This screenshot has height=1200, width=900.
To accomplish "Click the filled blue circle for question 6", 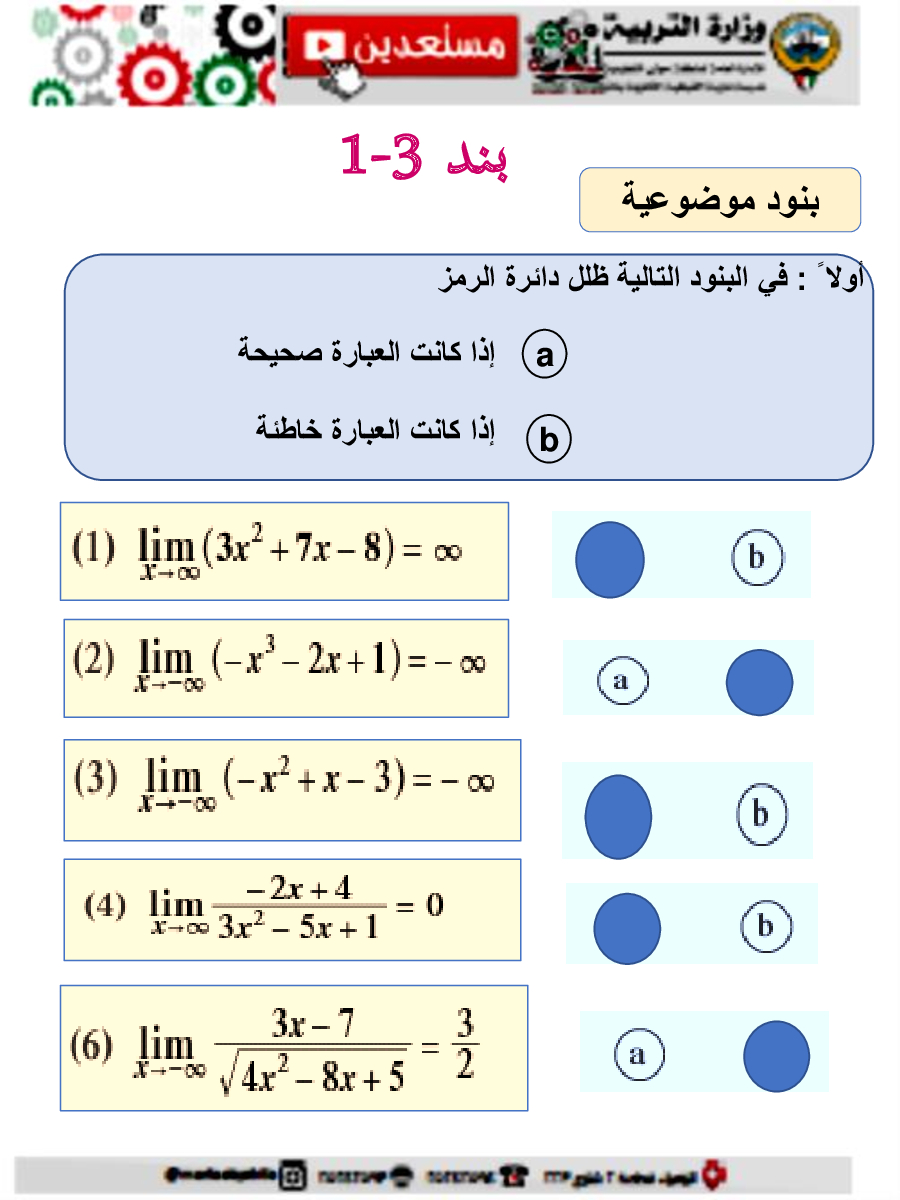I will [x=777, y=1055].
